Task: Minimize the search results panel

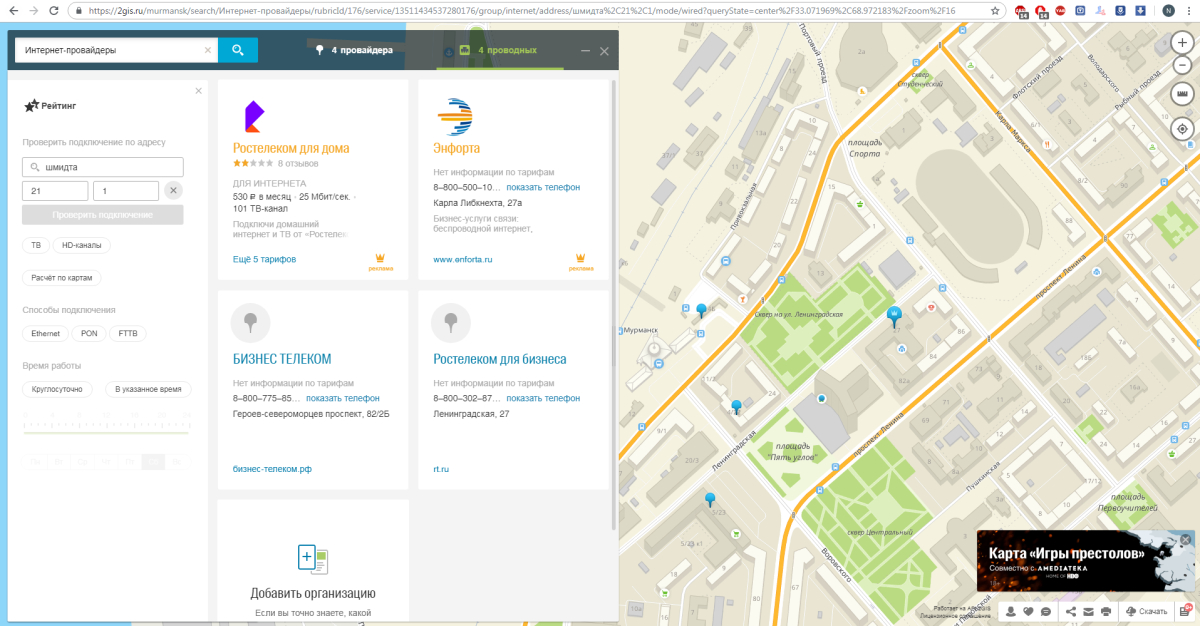Action: [586, 50]
